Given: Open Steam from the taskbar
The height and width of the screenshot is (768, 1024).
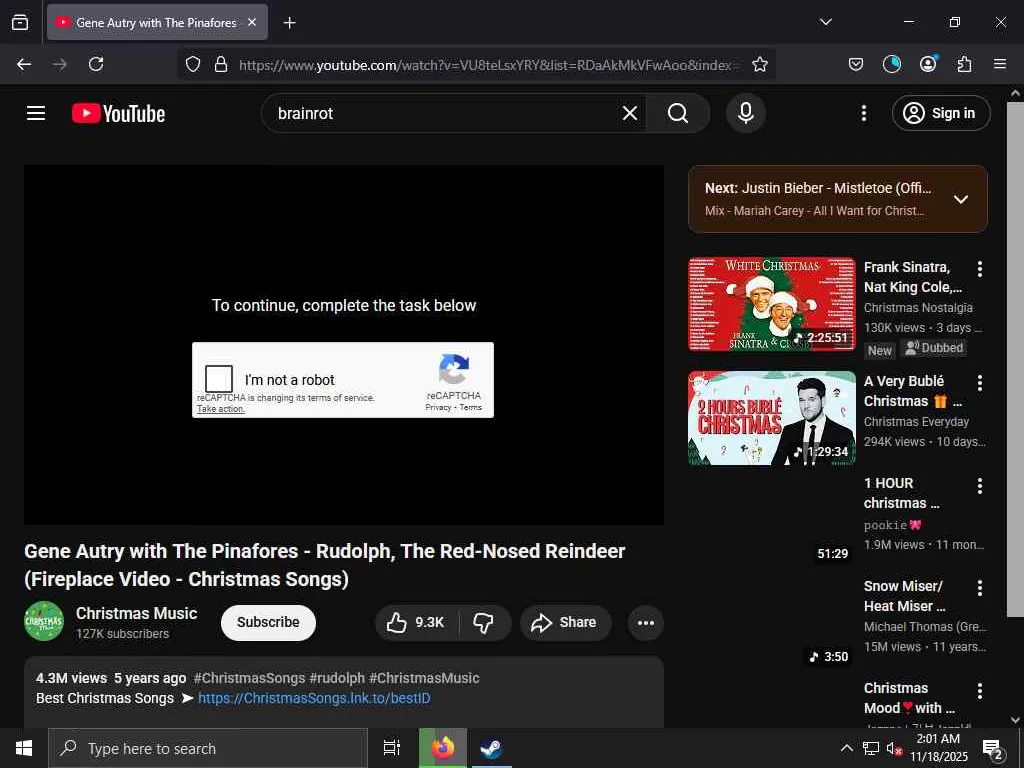Looking at the screenshot, I should tap(490, 748).
